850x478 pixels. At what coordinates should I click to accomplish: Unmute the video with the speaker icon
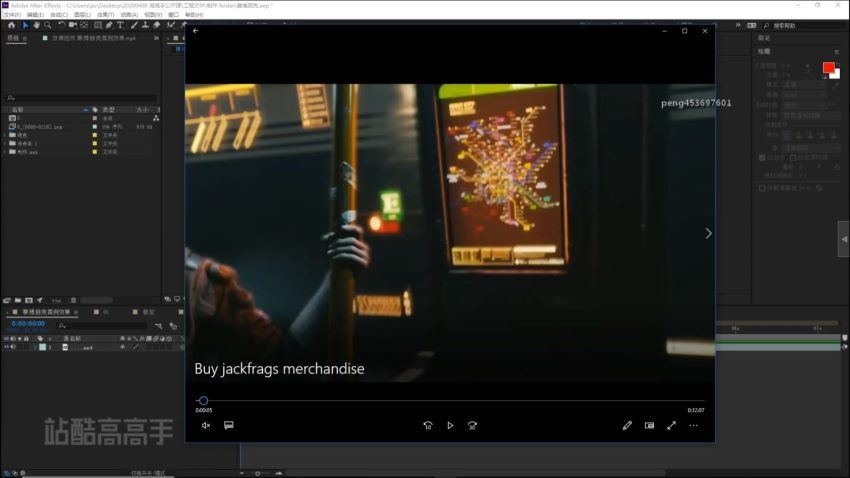pos(206,425)
